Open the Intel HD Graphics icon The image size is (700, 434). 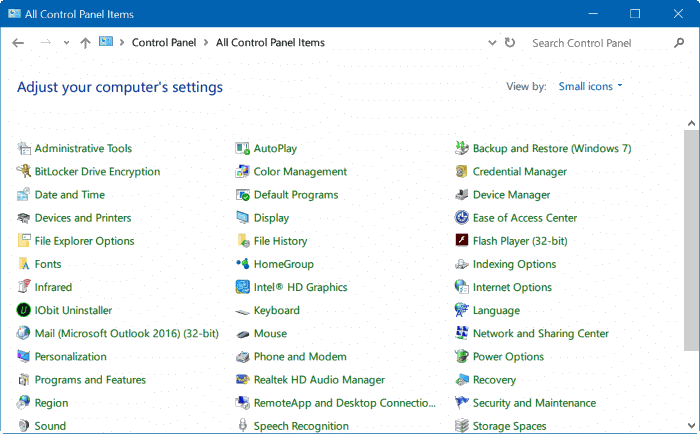pyautogui.click(x=242, y=287)
